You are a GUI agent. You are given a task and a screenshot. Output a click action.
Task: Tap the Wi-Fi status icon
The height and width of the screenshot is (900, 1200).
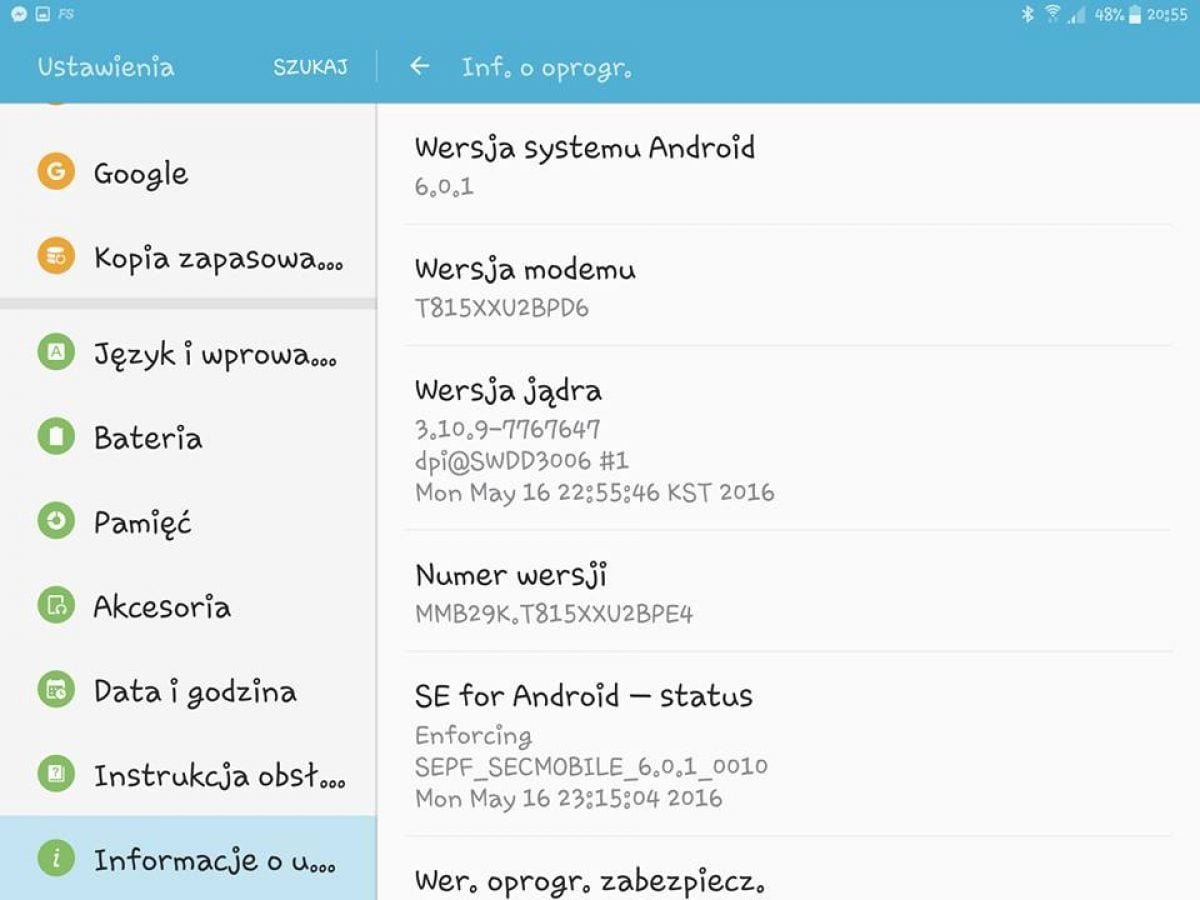pos(1052,14)
